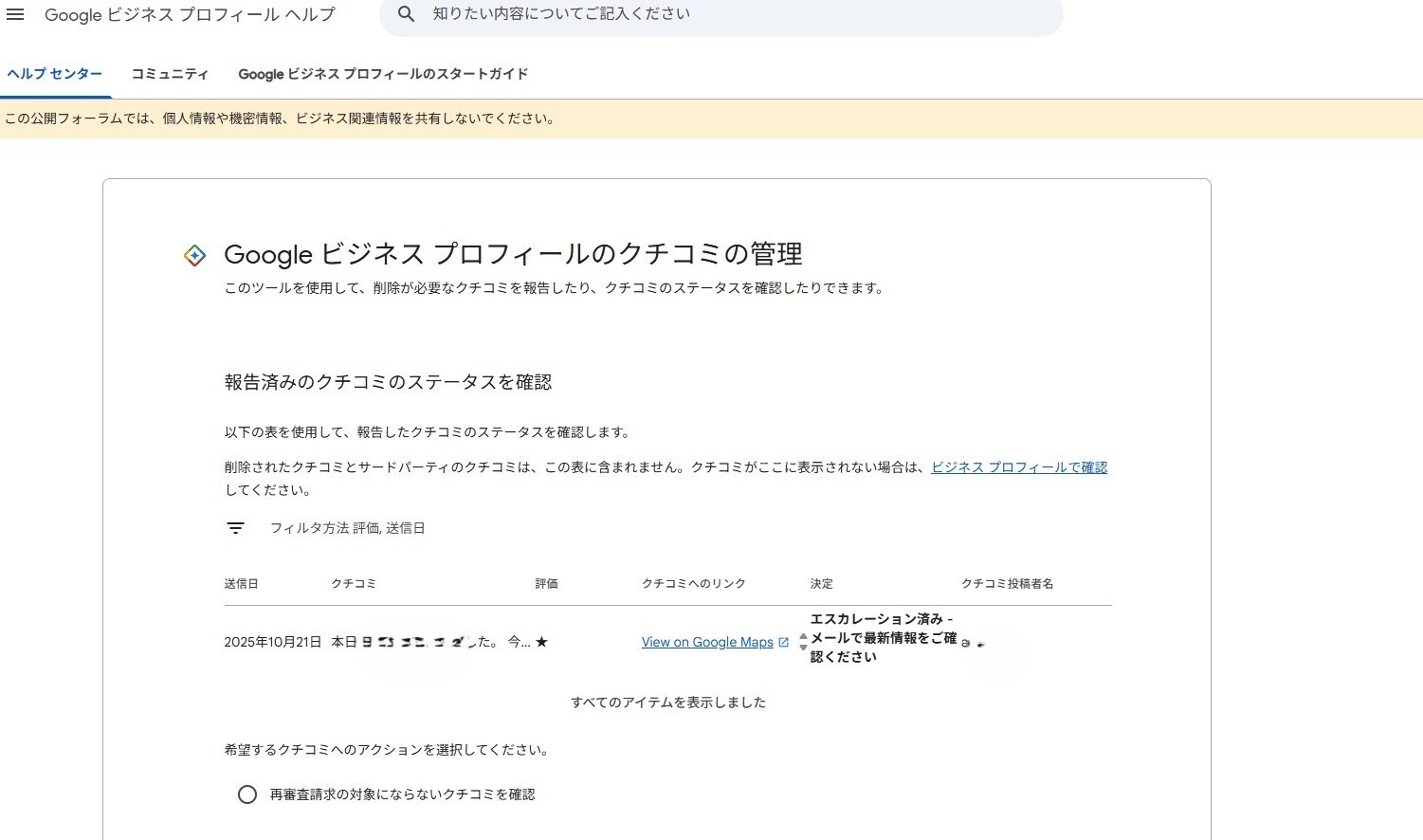Open the hamburger main menu

(15, 14)
